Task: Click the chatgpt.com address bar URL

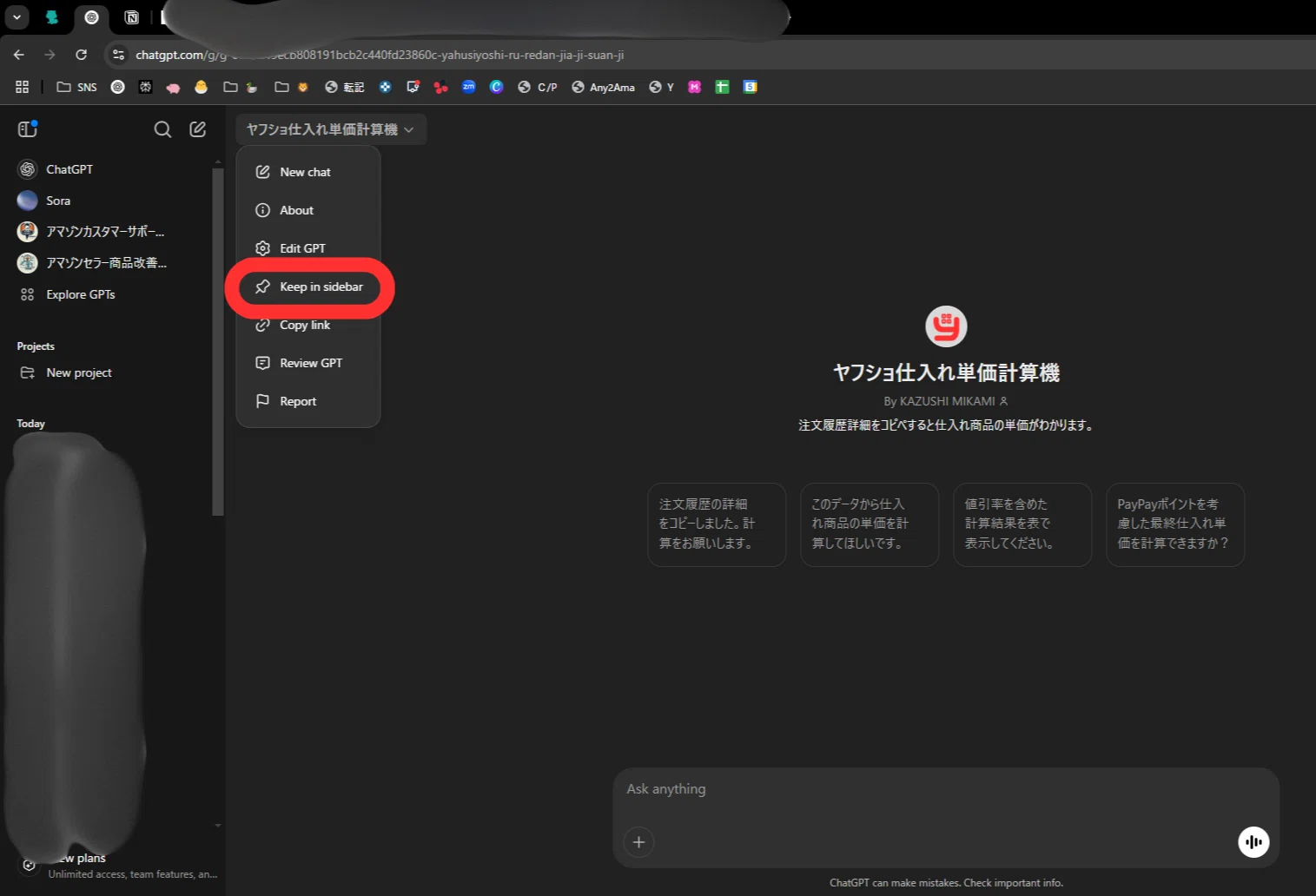Action: (380, 55)
